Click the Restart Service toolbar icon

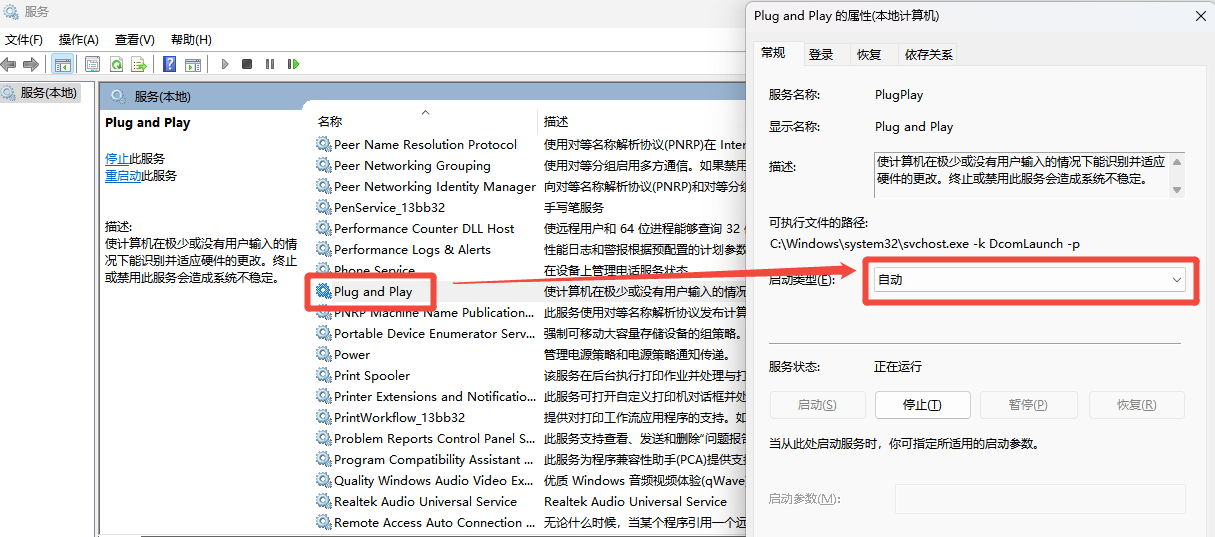[293, 64]
